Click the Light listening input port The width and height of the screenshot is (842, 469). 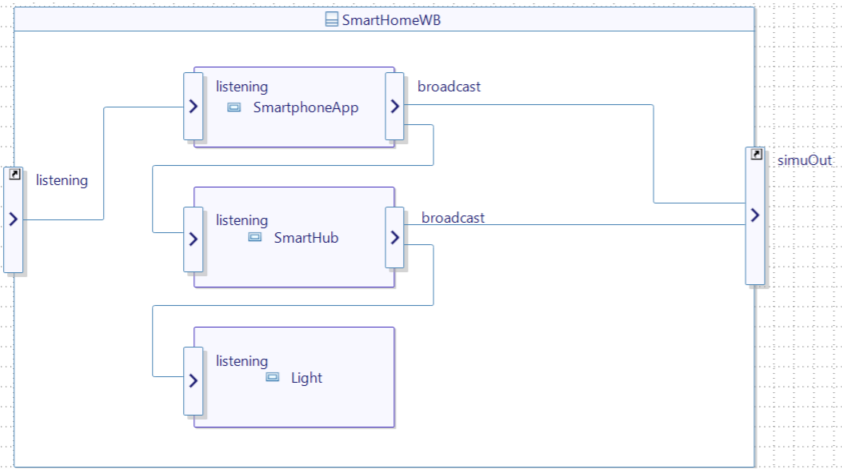point(193,381)
